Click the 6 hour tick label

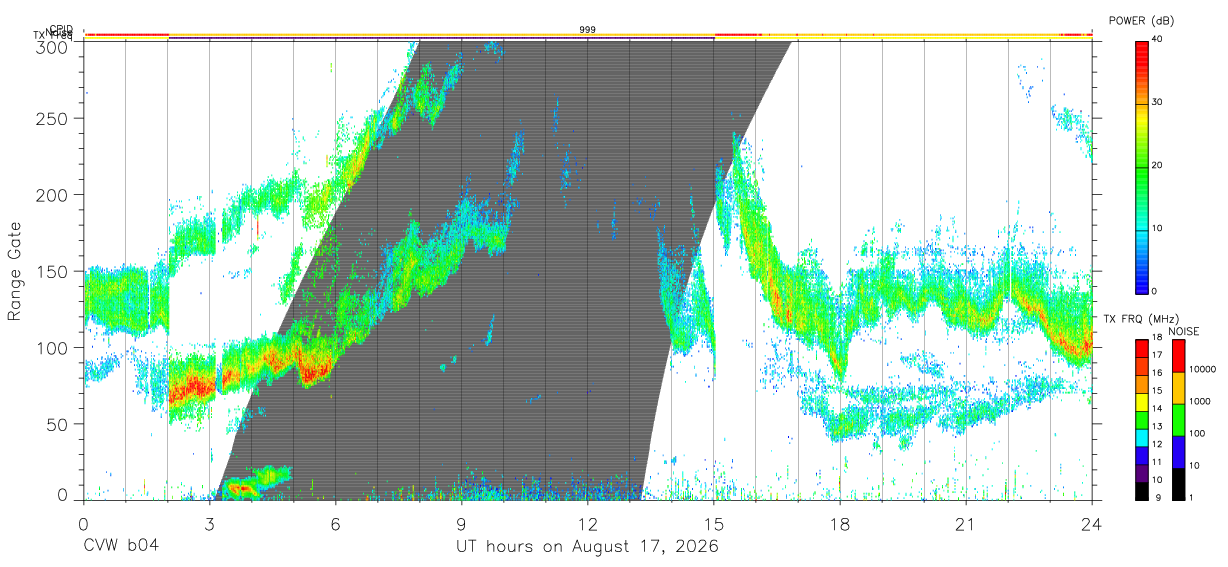coord(336,524)
